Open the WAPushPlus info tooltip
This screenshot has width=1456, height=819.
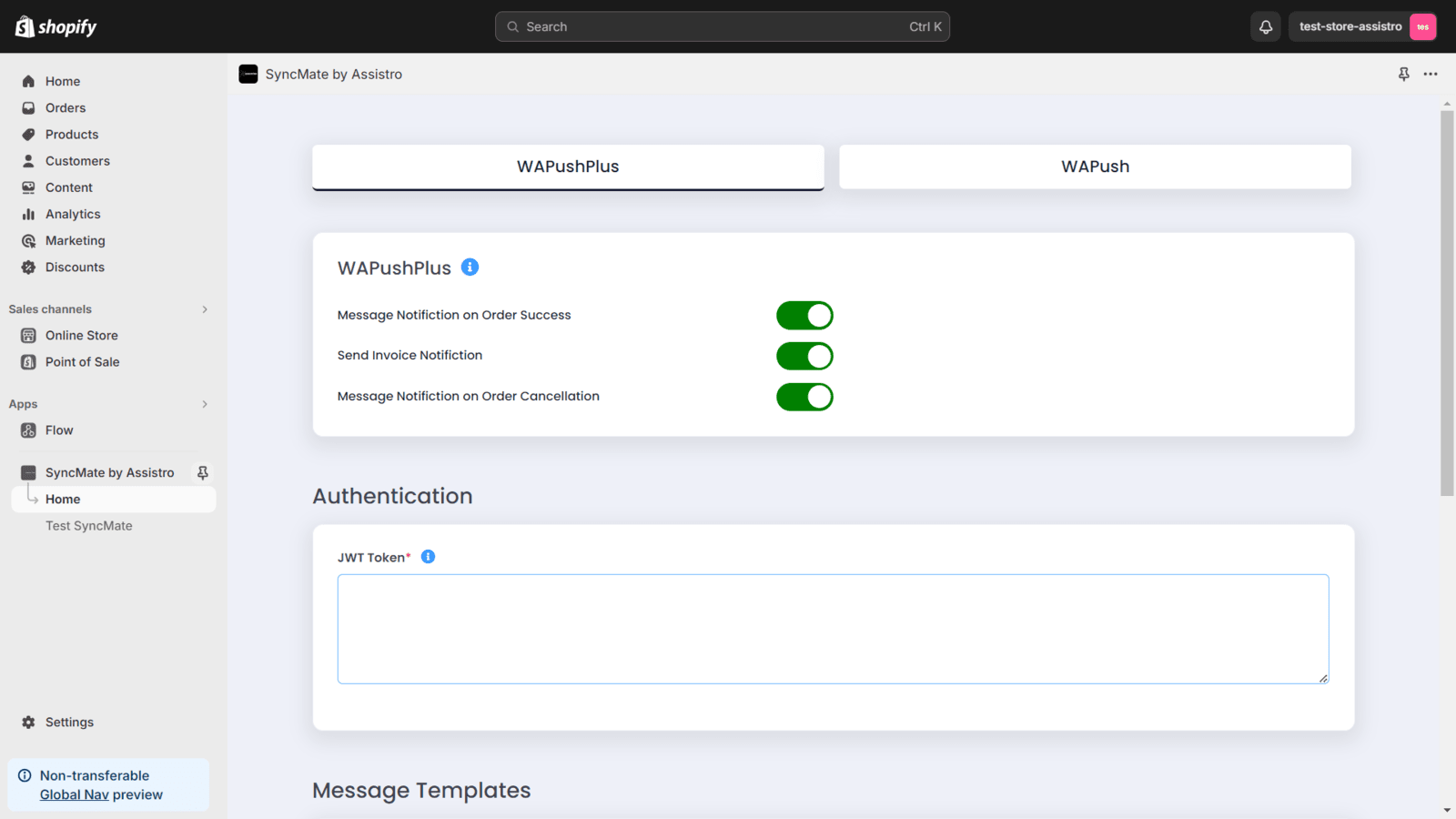(x=470, y=267)
